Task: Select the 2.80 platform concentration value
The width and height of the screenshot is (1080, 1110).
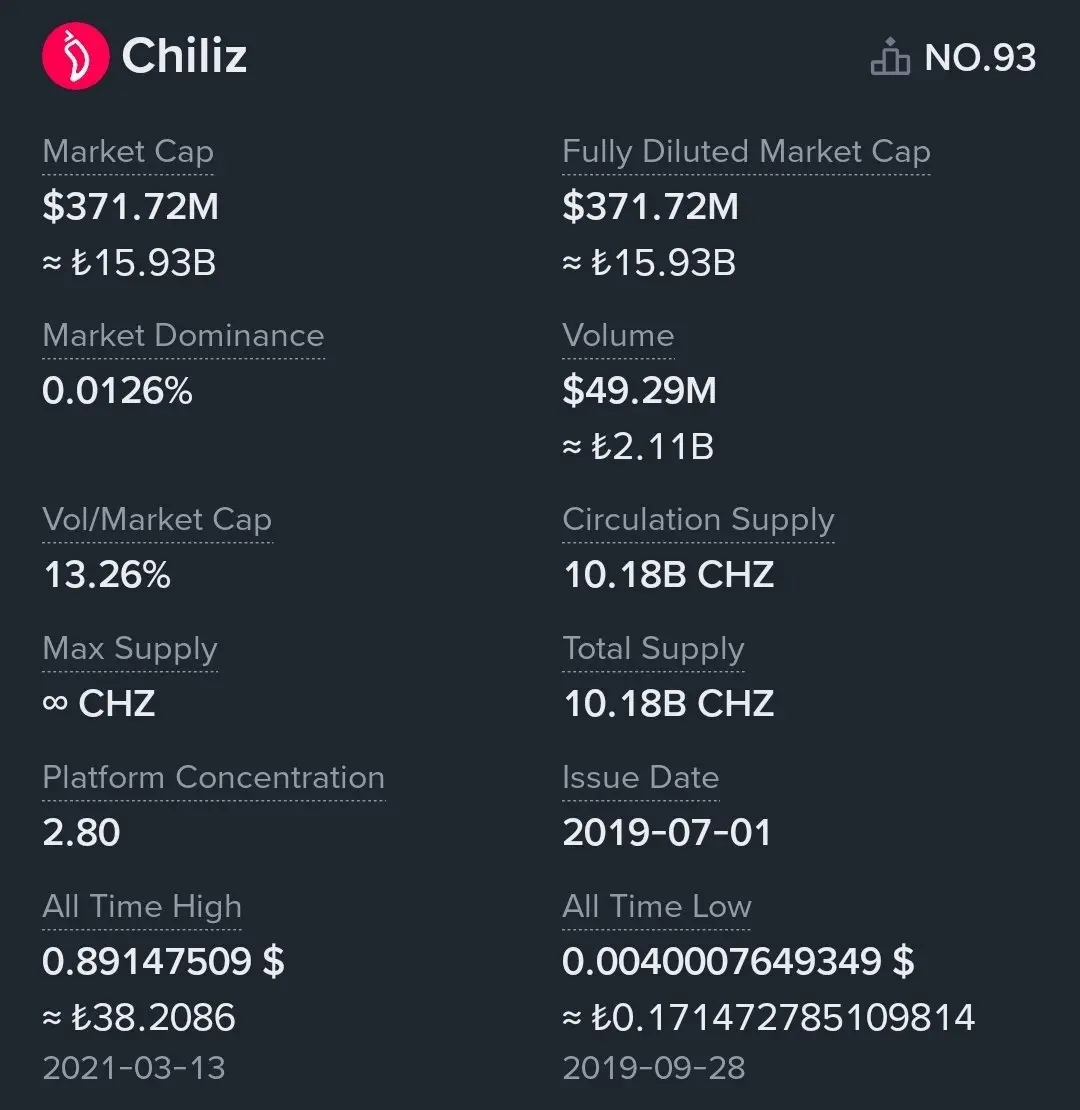Action: click(81, 833)
